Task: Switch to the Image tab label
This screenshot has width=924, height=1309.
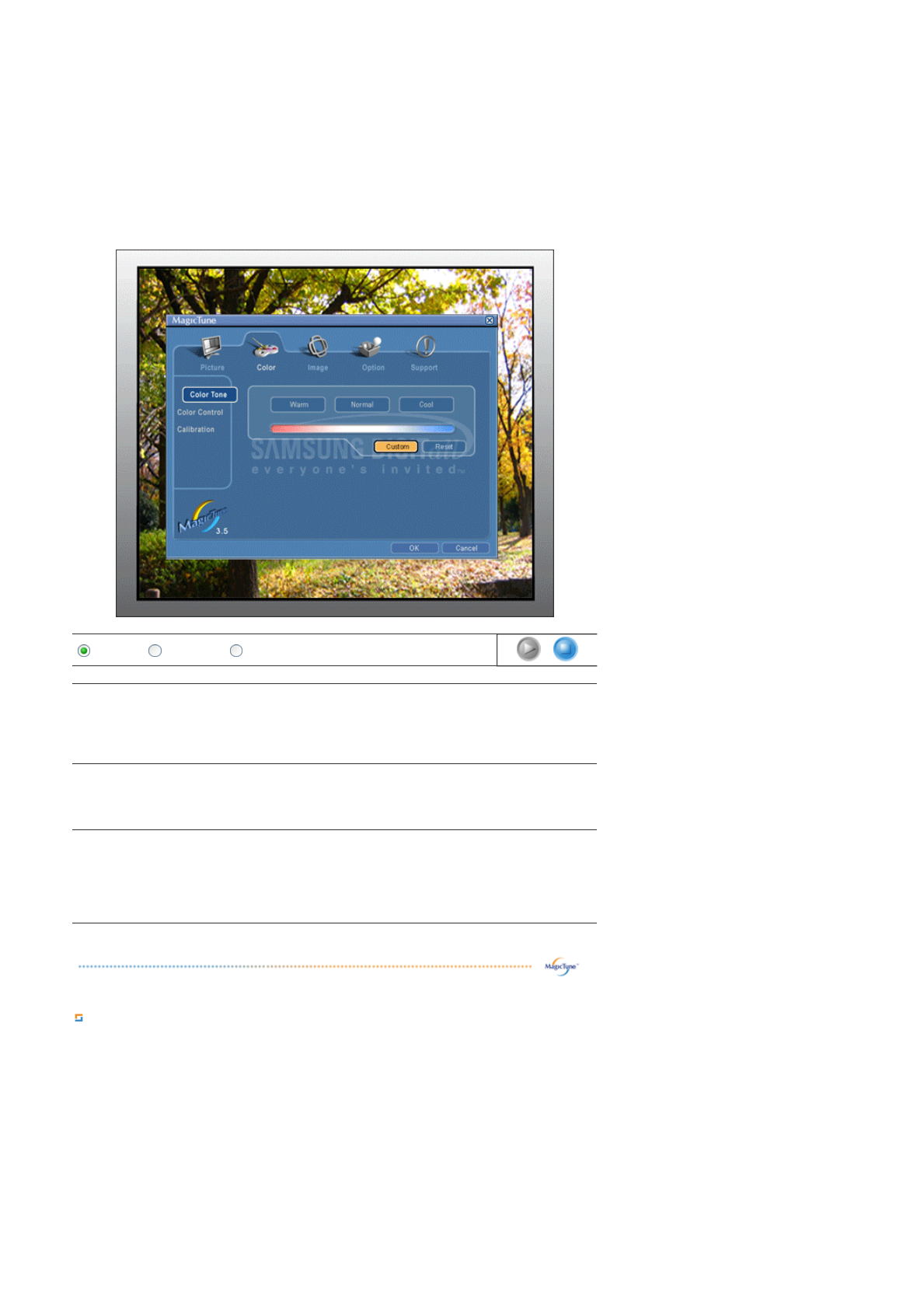Action: [x=318, y=368]
